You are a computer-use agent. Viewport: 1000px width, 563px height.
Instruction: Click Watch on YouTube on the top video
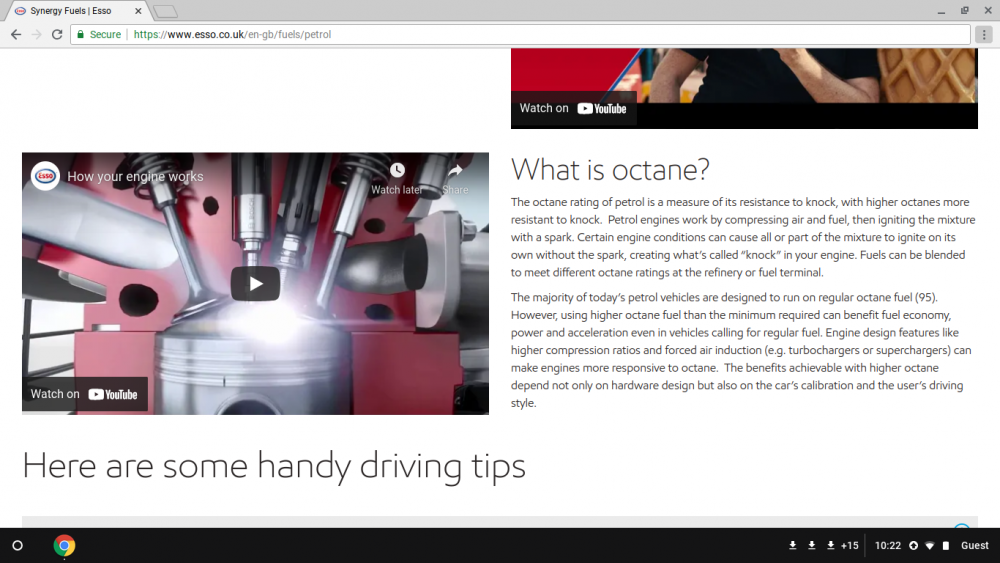point(573,108)
